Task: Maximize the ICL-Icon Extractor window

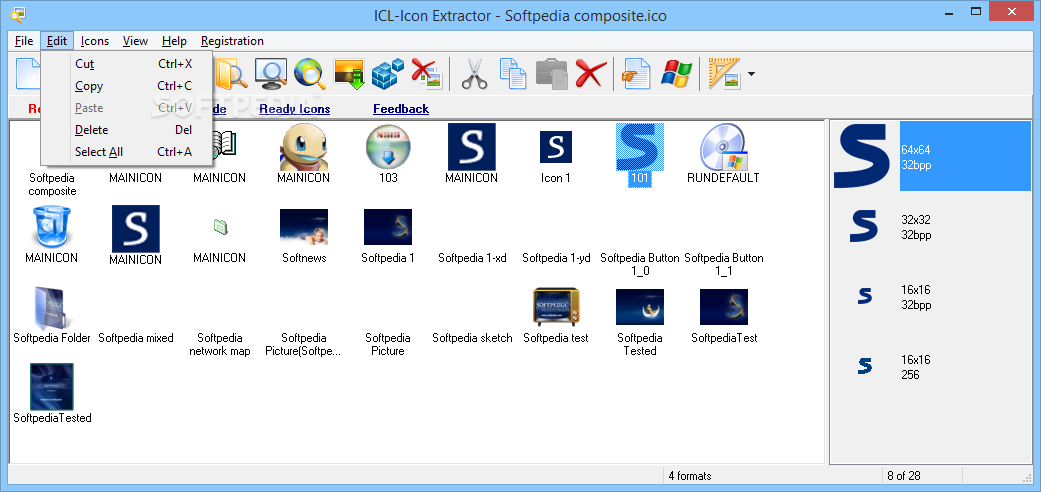Action: coord(976,11)
